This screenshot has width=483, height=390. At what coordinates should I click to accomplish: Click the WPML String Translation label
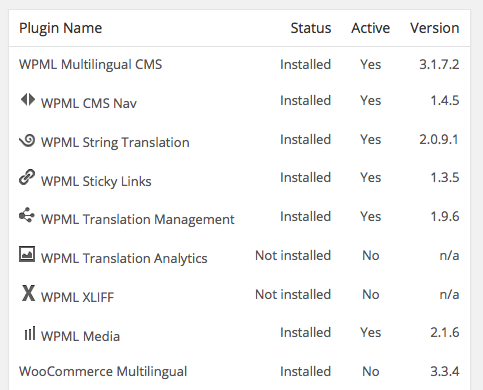click(x=115, y=142)
